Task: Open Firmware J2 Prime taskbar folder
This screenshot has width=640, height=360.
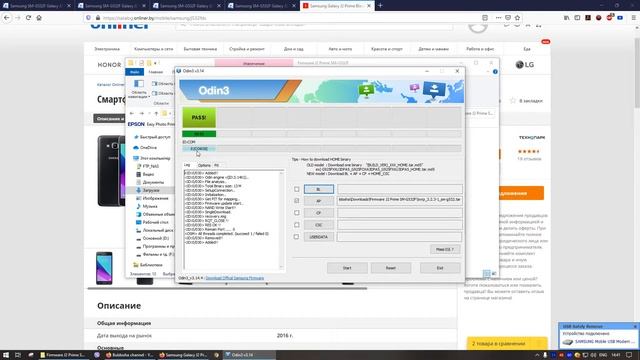Action: [62, 355]
